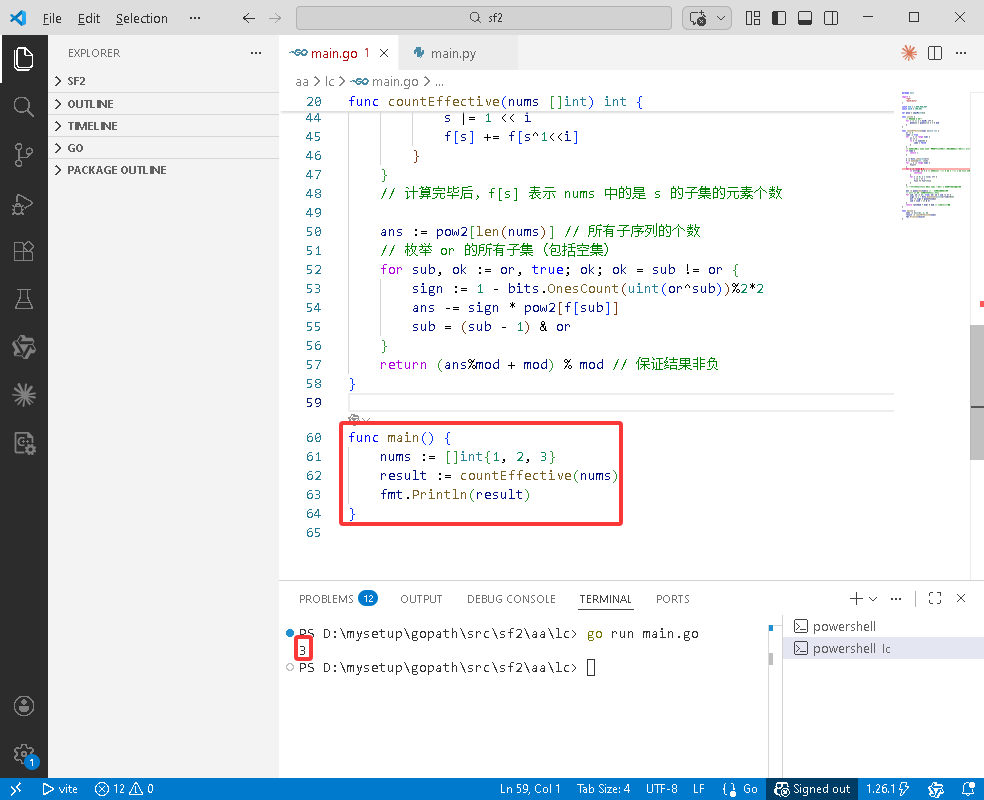Select the powershell lc terminal
Screen dimensions: 984x800
click(884, 648)
